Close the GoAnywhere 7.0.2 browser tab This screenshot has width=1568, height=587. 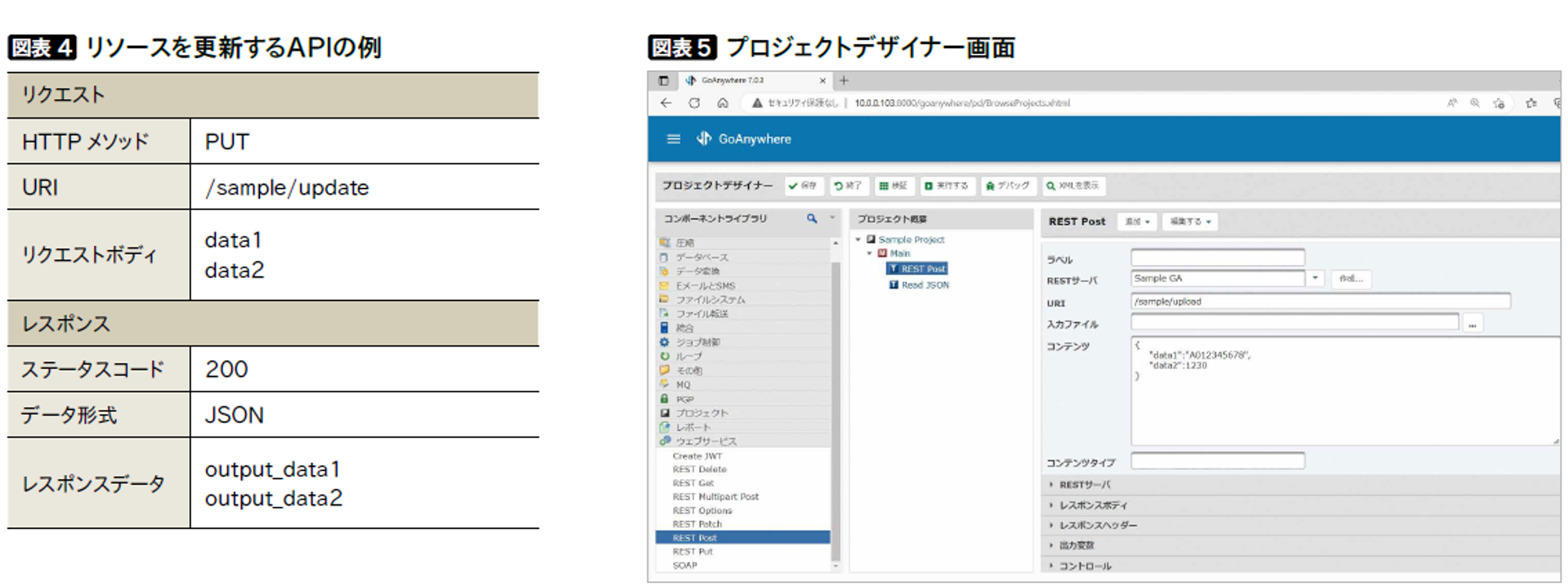(x=822, y=80)
